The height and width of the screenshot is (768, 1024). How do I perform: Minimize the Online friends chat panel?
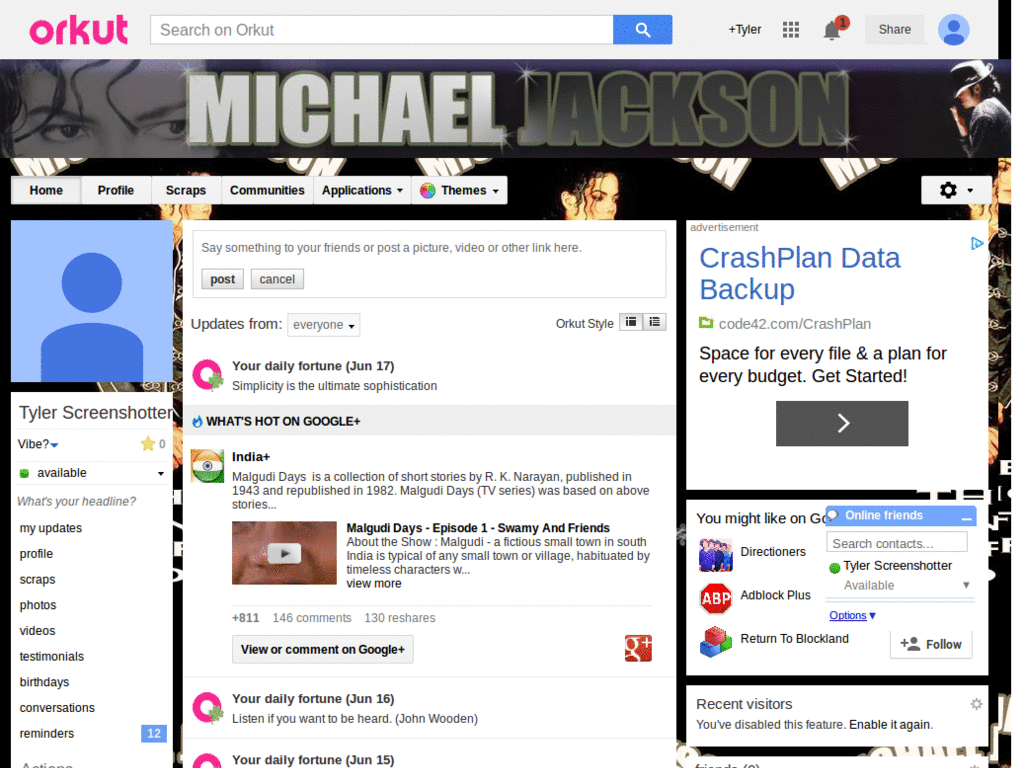(x=967, y=517)
